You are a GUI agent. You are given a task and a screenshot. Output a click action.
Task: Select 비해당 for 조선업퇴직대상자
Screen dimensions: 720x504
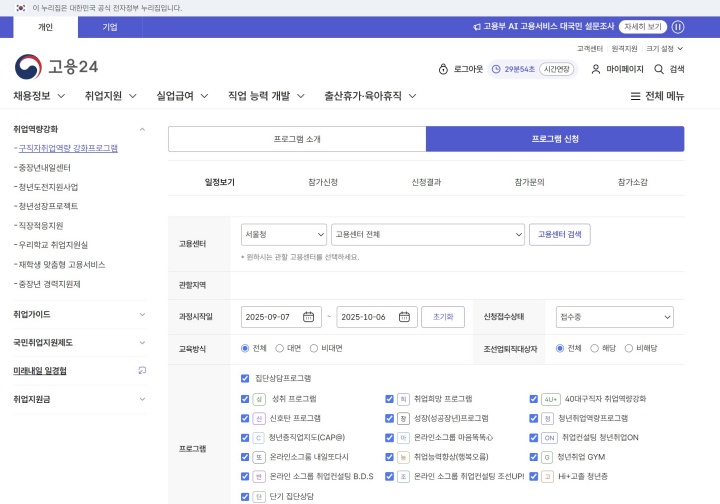629,348
